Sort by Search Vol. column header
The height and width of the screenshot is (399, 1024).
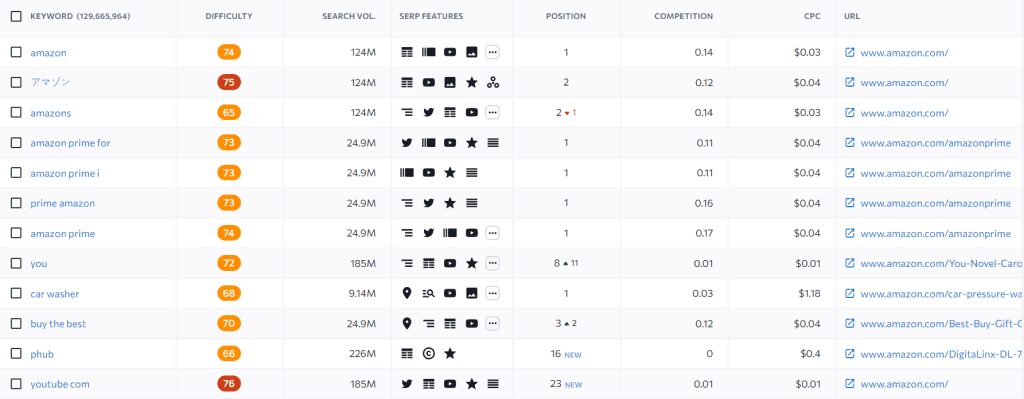pyautogui.click(x=349, y=16)
